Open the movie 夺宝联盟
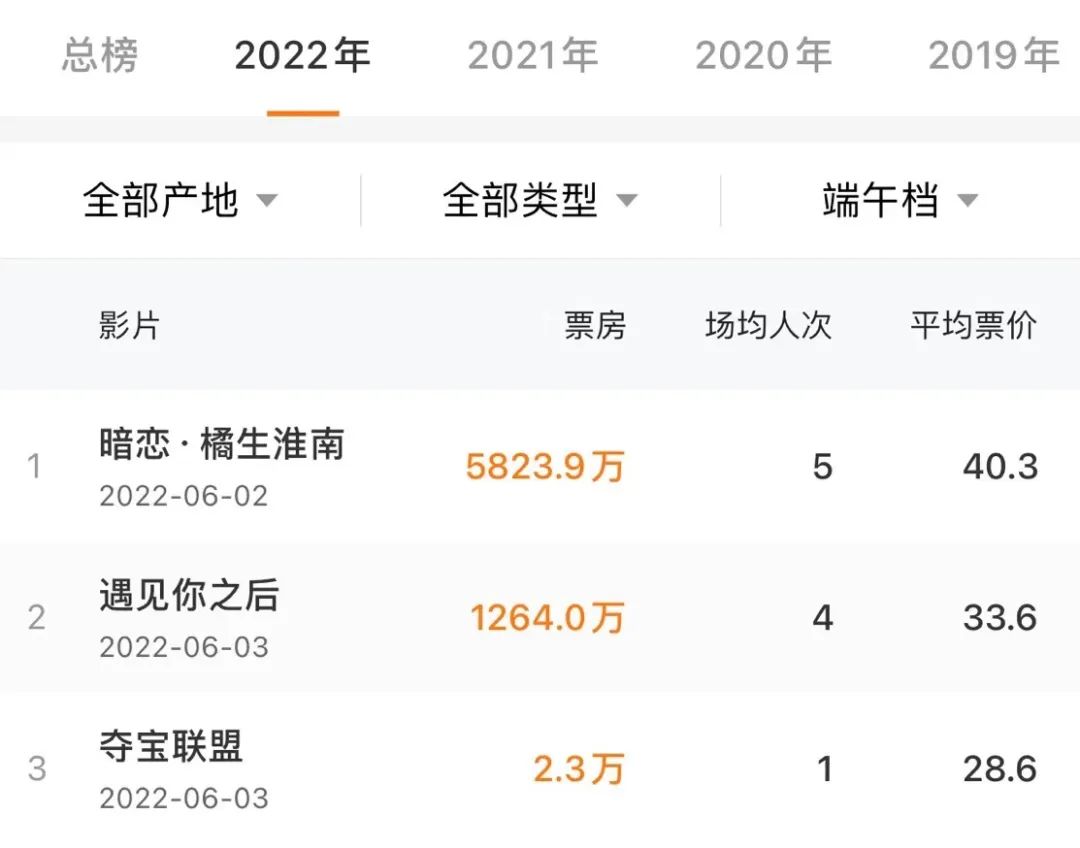Image resolution: width=1080 pixels, height=848 pixels. 171,747
